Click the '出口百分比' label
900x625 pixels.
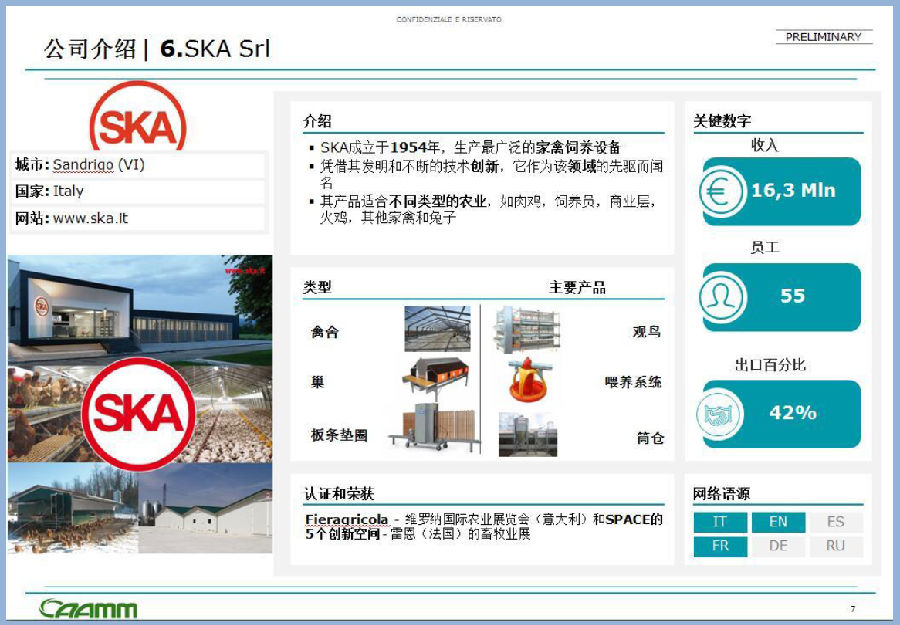(x=771, y=365)
